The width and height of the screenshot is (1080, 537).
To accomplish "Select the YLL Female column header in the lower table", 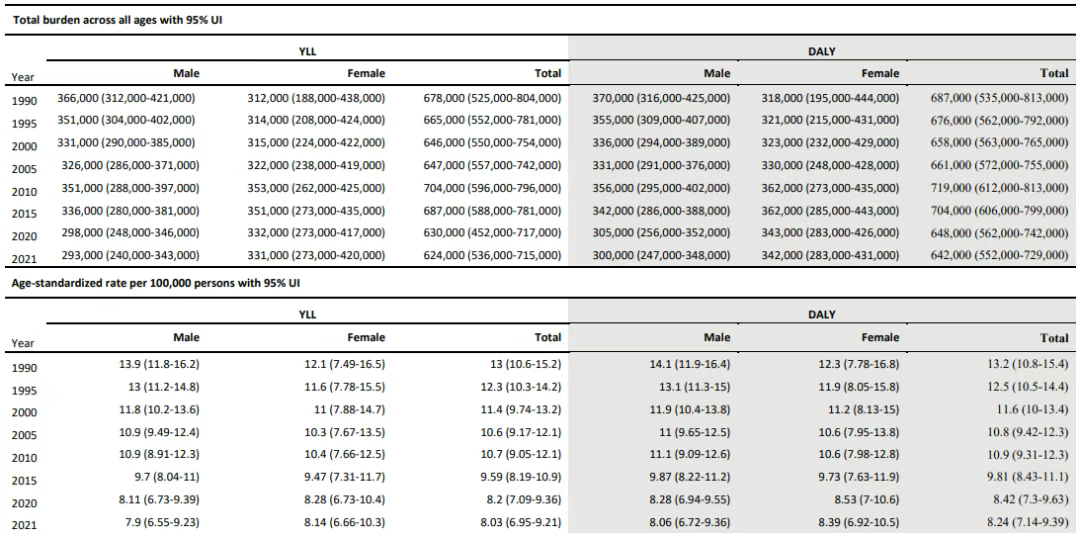I will pos(366,337).
